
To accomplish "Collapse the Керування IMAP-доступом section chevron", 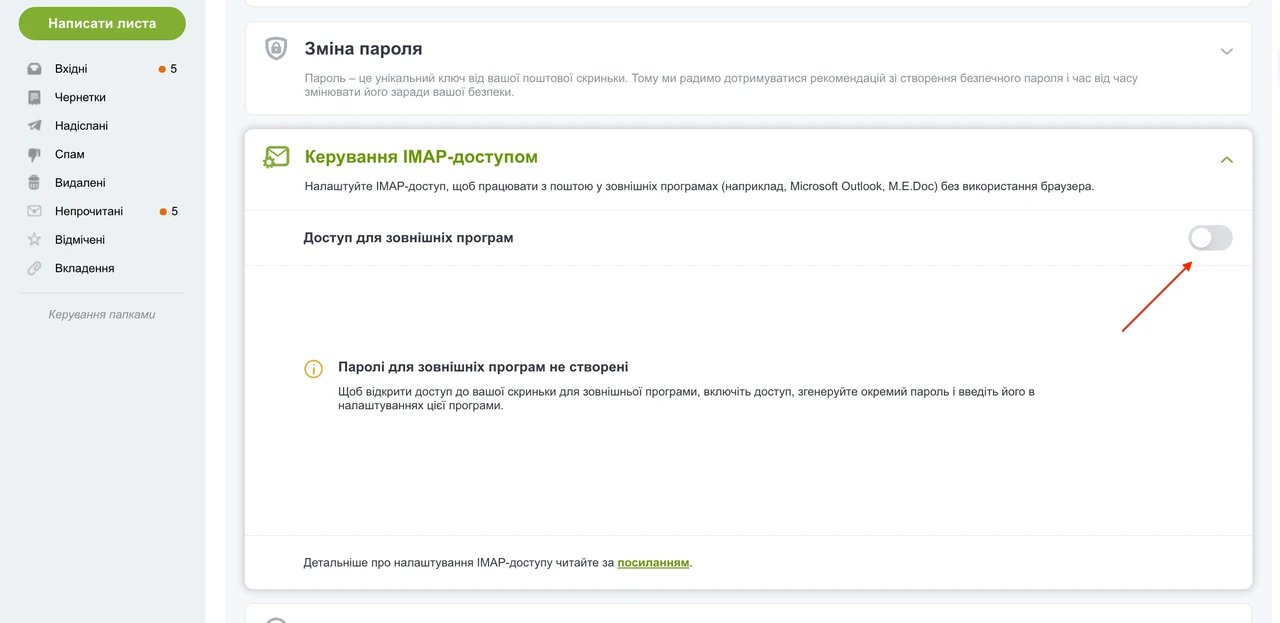I will 1227,160.
